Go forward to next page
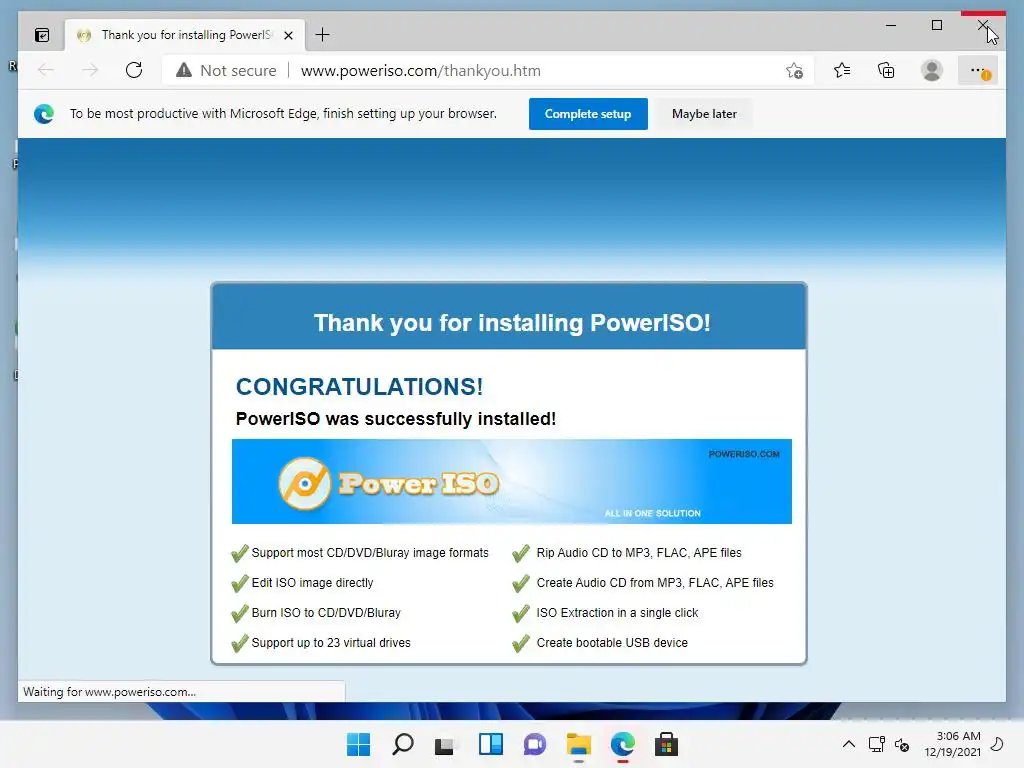This screenshot has width=1024, height=768. pyautogui.click(x=90, y=70)
